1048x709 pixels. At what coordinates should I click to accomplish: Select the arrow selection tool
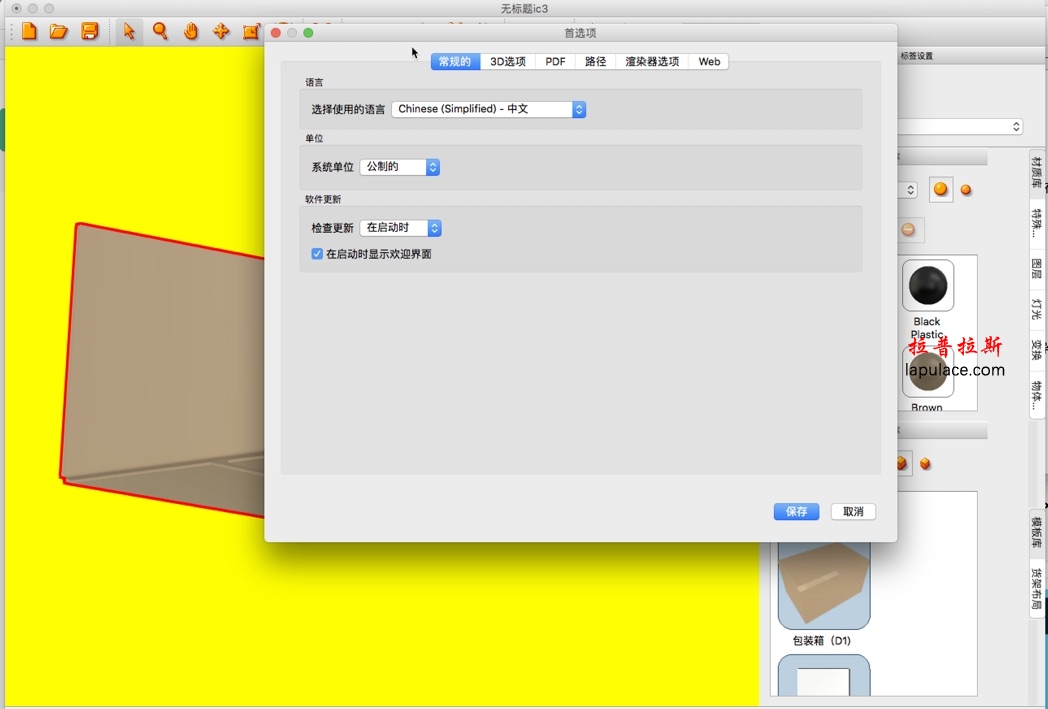point(128,31)
